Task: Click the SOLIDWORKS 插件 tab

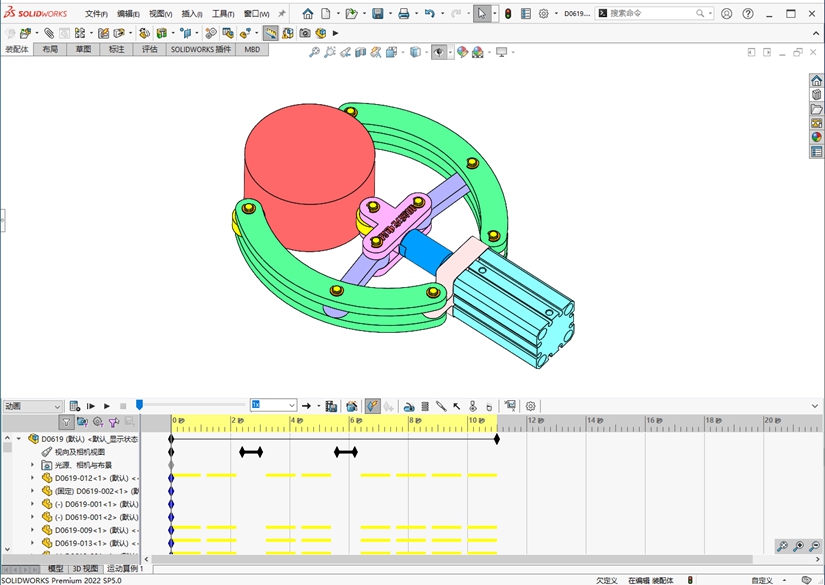Action: pos(200,49)
